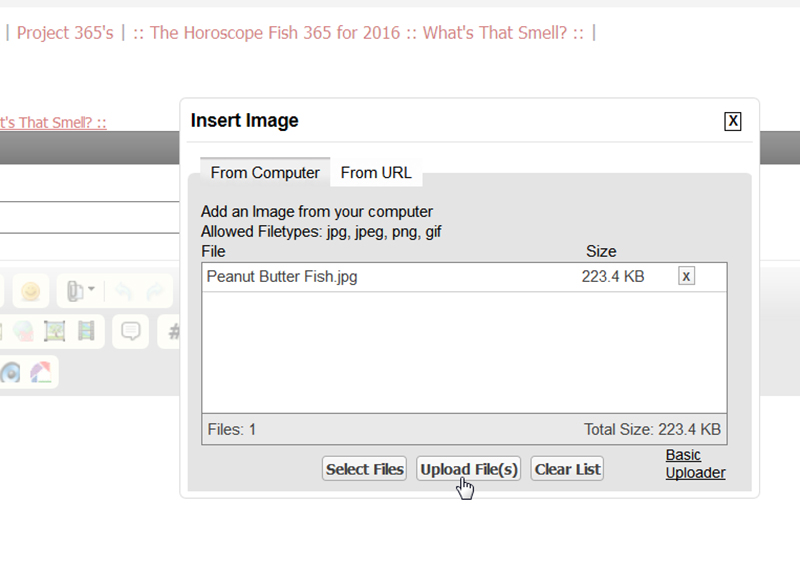Switch to the From URL tab

pos(375,173)
